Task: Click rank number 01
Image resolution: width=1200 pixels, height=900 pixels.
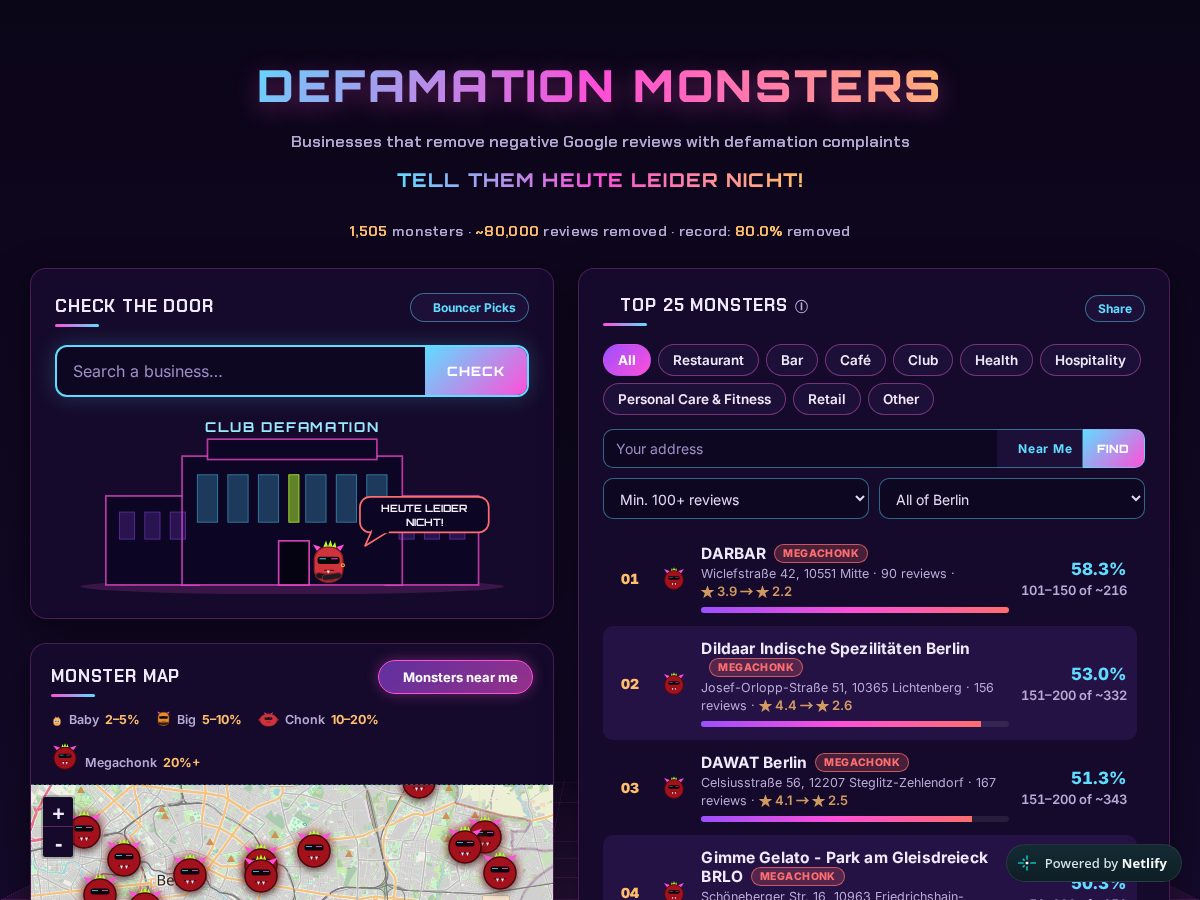Action: coord(629,579)
